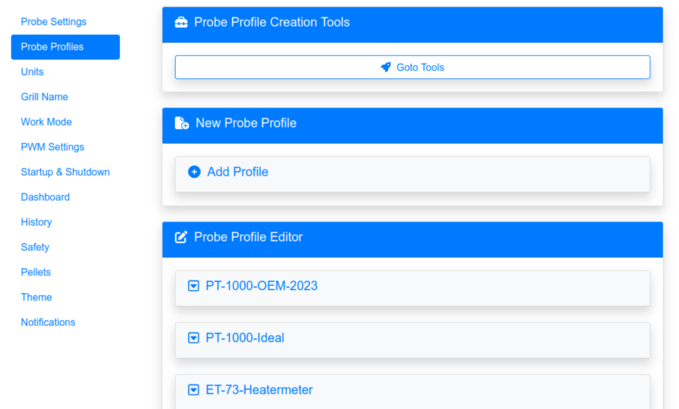Select Probe Profiles sidebar item
The width and height of the screenshot is (679, 409).
point(52,47)
